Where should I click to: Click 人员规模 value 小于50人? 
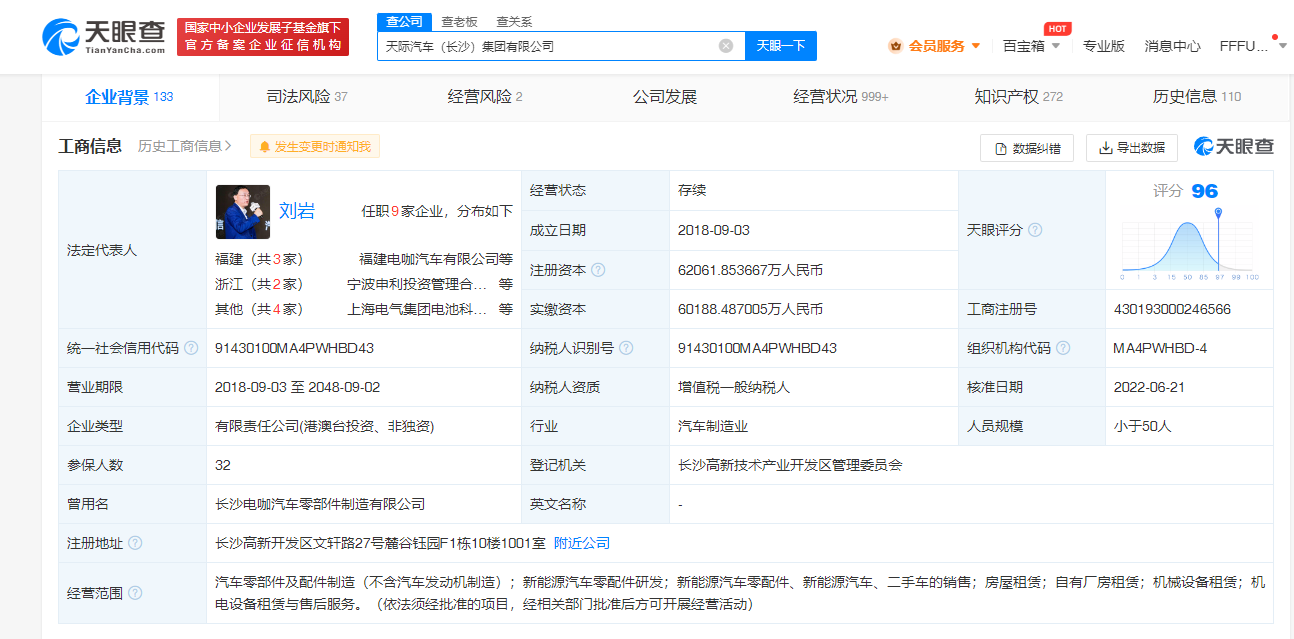(1142, 426)
